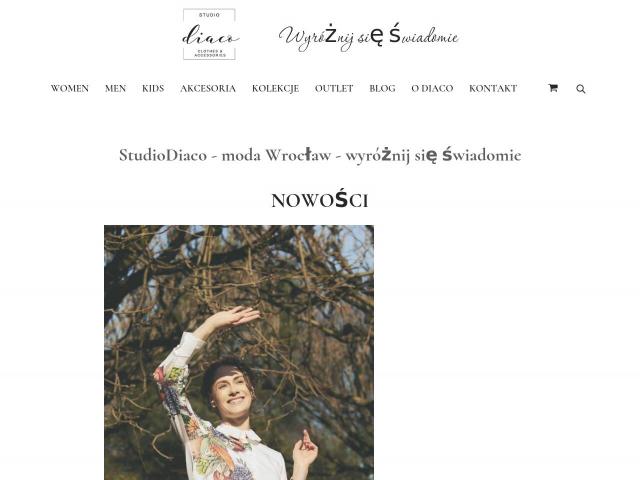Go to the KIDS section

[x=153, y=89]
